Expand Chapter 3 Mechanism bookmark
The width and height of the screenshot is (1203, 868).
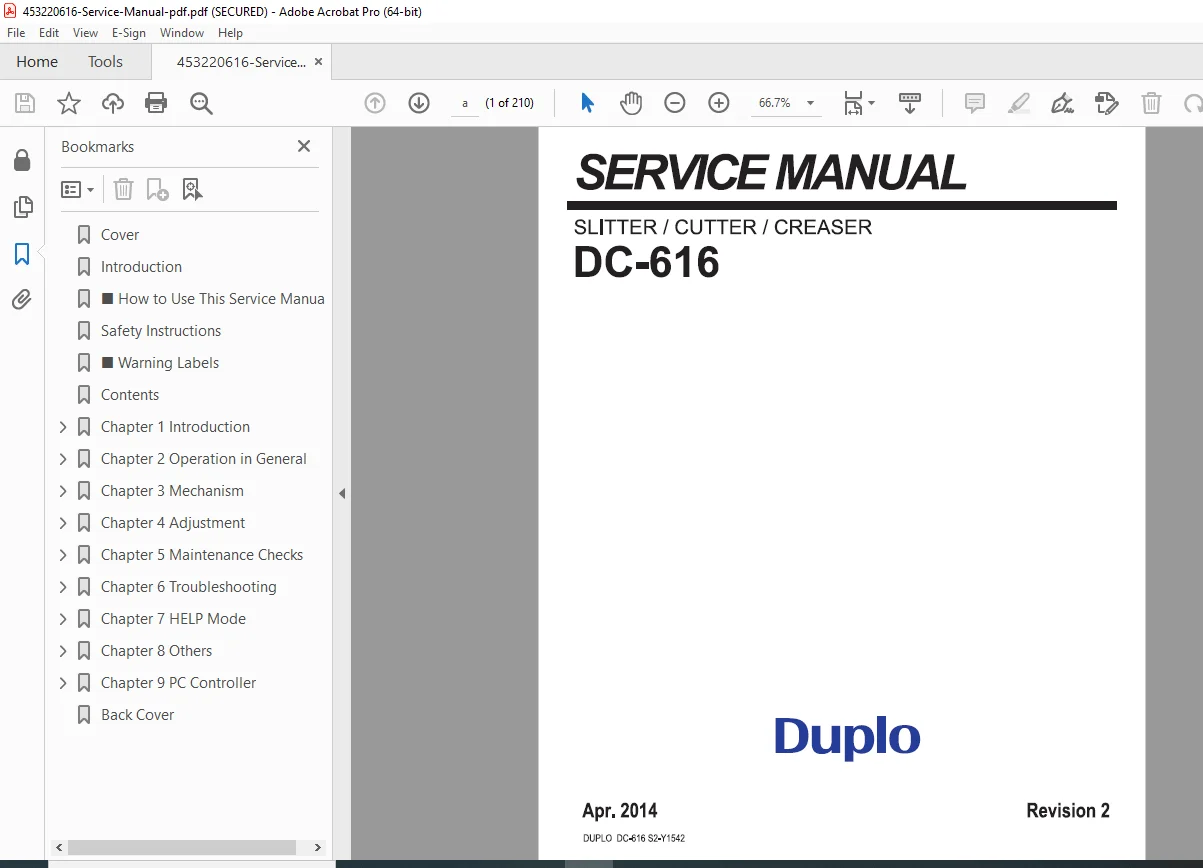tap(63, 491)
